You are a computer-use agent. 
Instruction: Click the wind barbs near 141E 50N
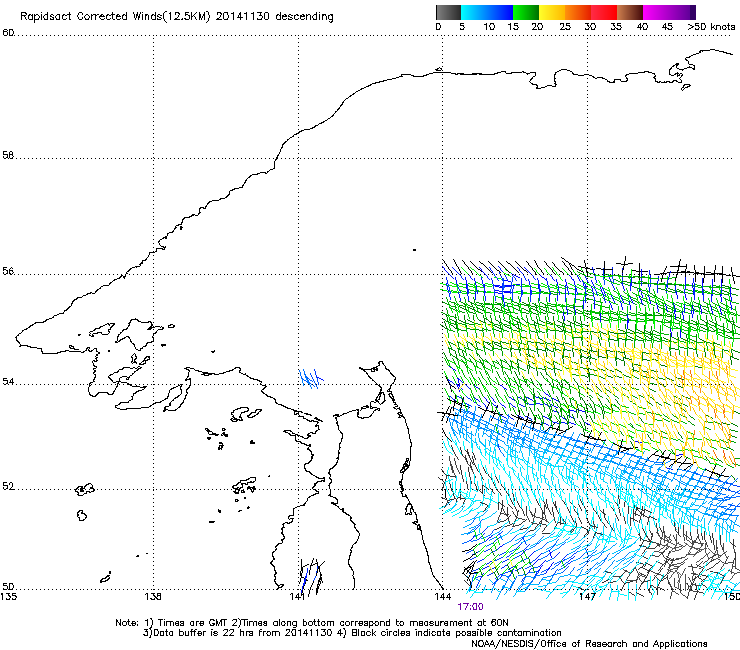[311, 576]
